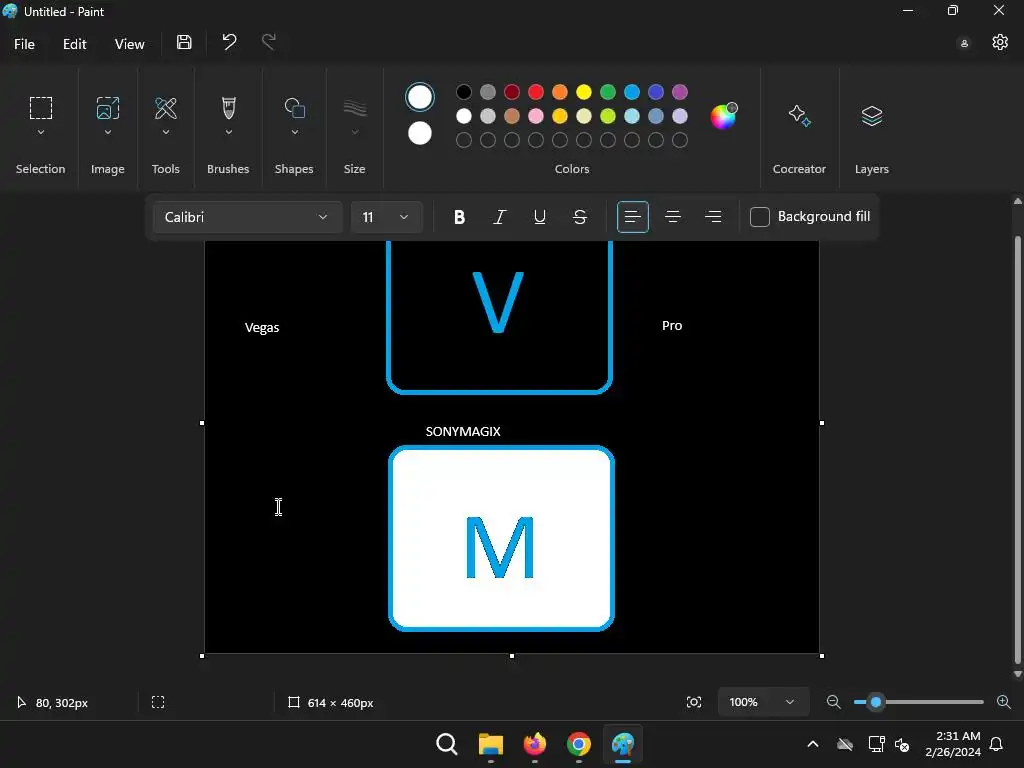Pick the yellow color swatch
1024x768 pixels.
pos(584,92)
